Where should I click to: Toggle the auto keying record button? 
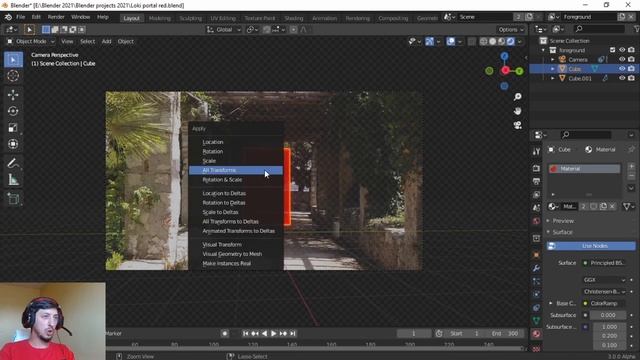point(224,333)
